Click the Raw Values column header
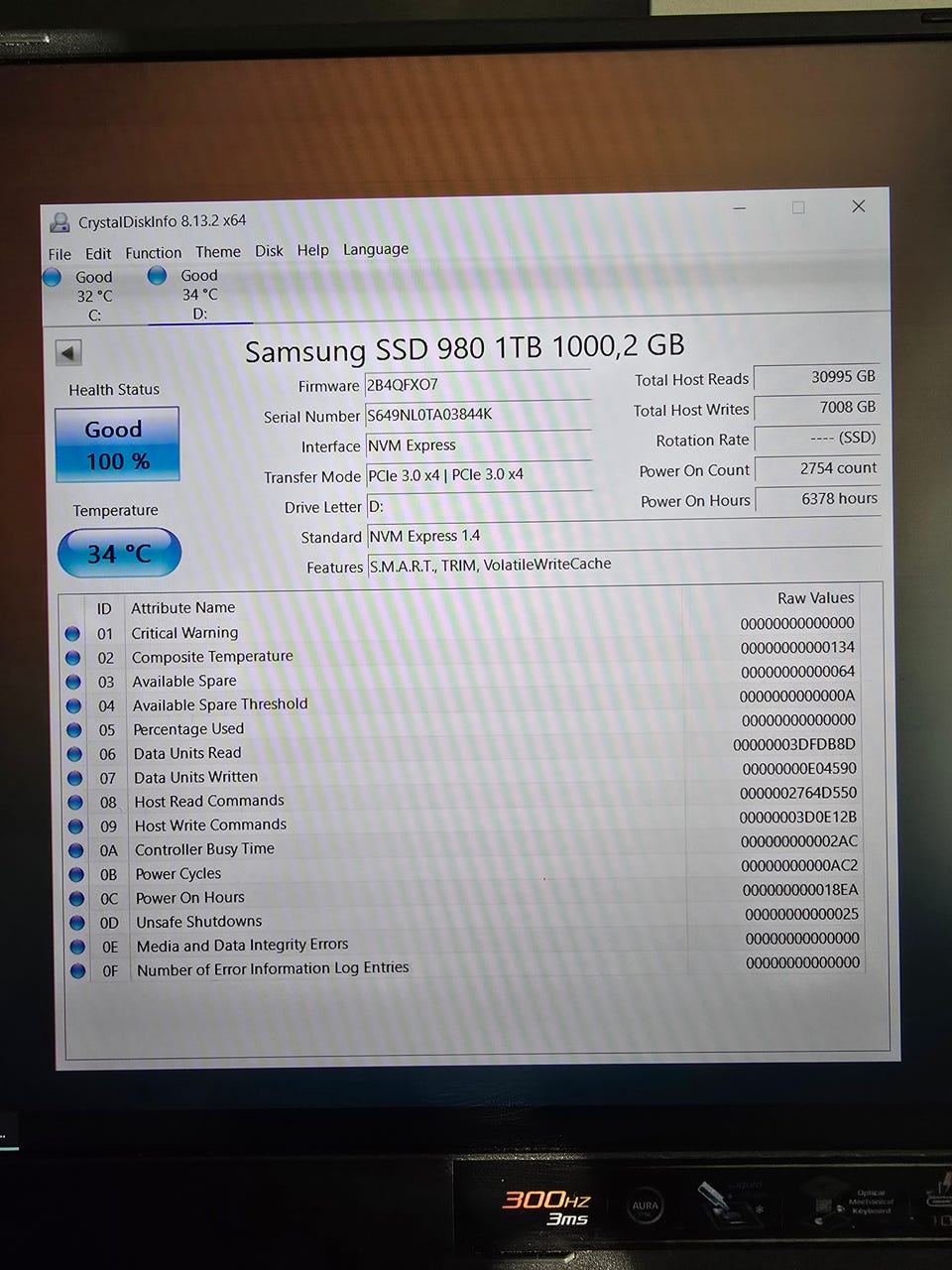The image size is (952, 1270). 815,598
